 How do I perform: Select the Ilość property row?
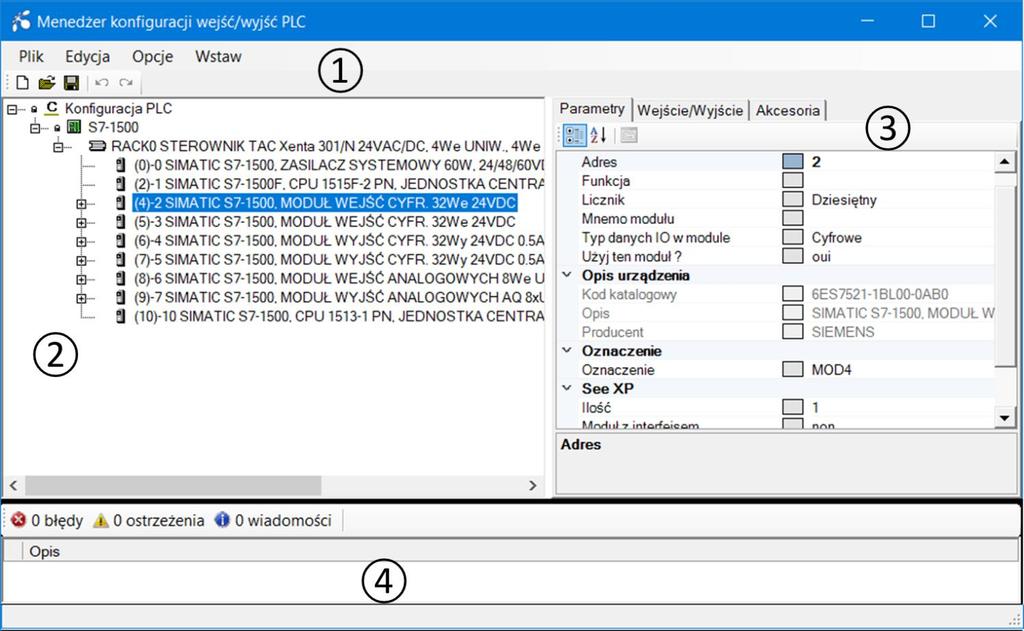776,407
